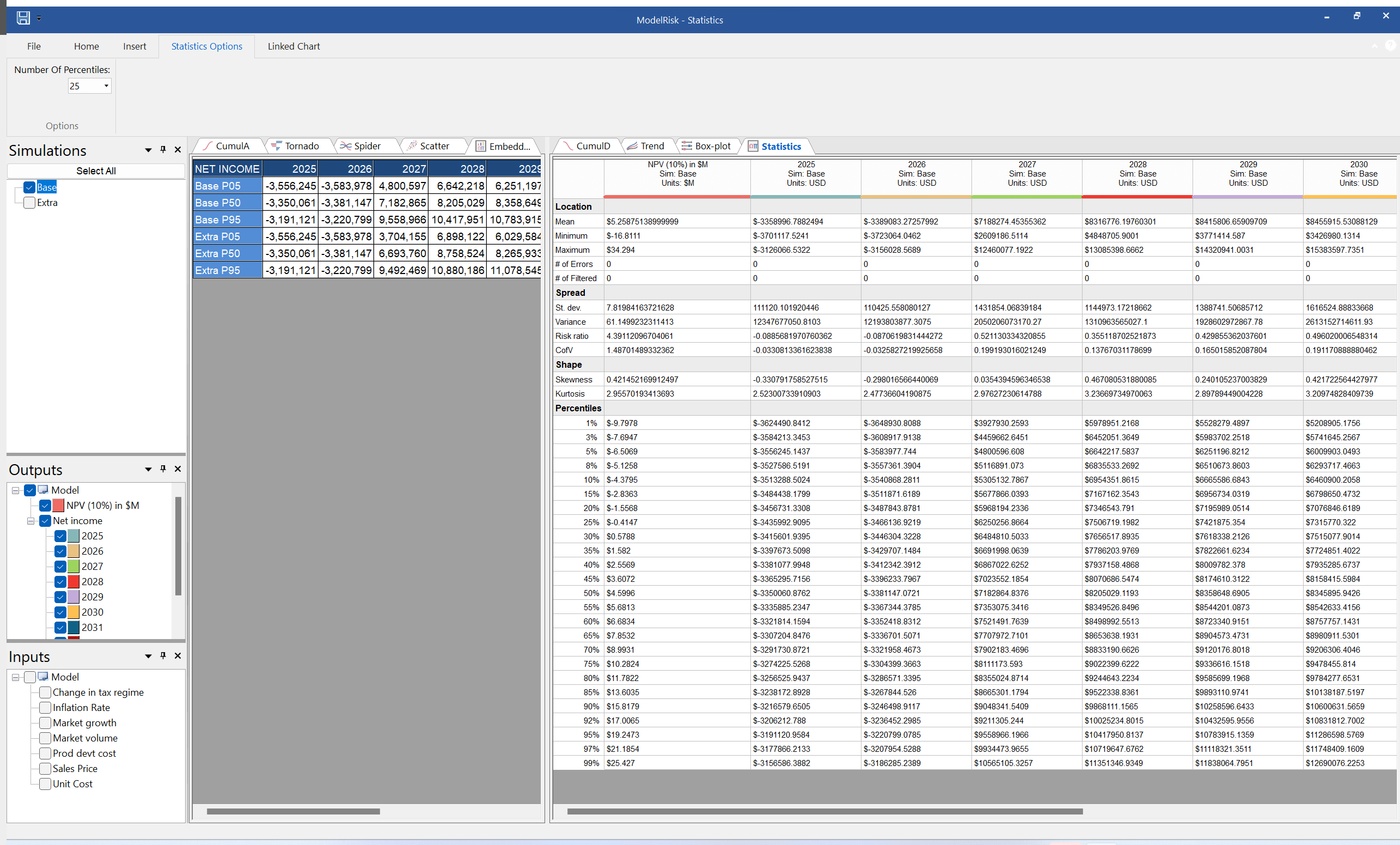This screenshot has height=845, width=1400.
Task: Uncheck the Extra simulation
Action: coord(28,203)
